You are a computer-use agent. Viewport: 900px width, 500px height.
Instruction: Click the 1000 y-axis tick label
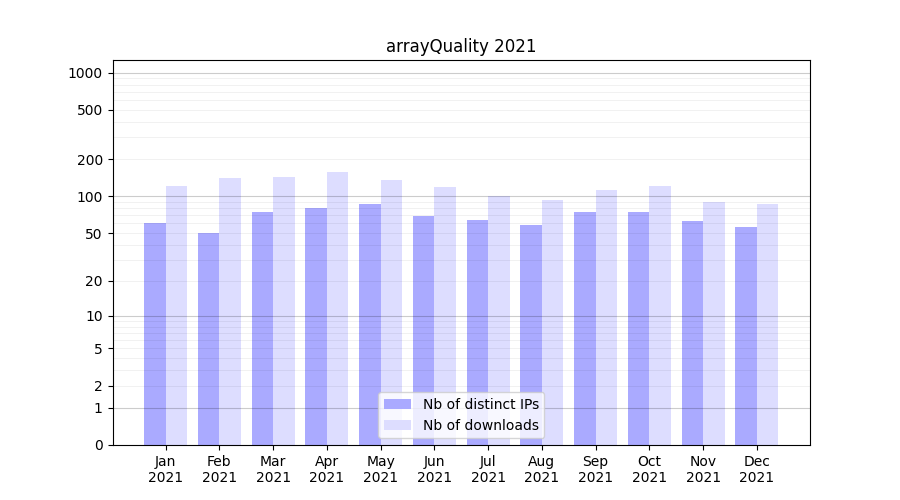pos(85,73)
